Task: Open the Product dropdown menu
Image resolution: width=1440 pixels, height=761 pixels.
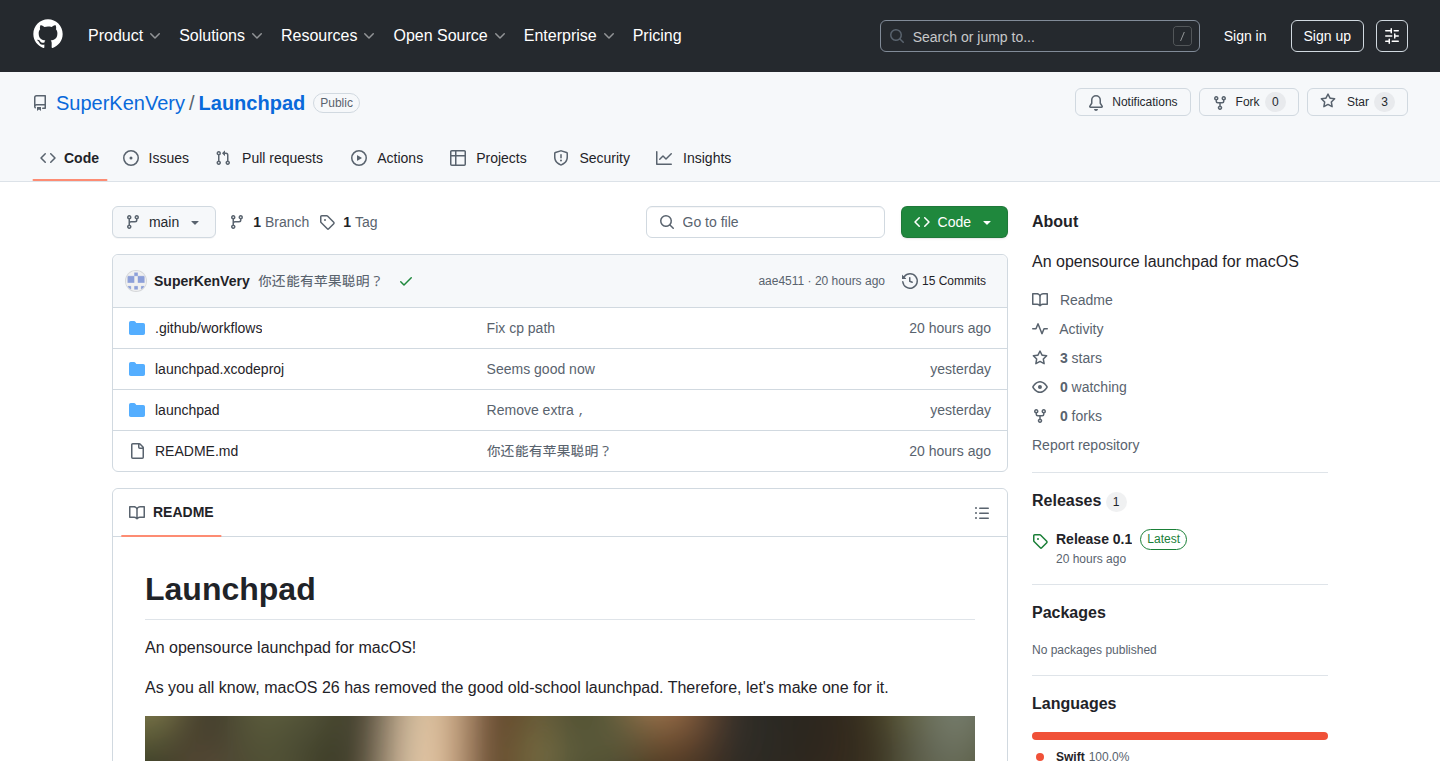Action: click(x=124, y=36)
